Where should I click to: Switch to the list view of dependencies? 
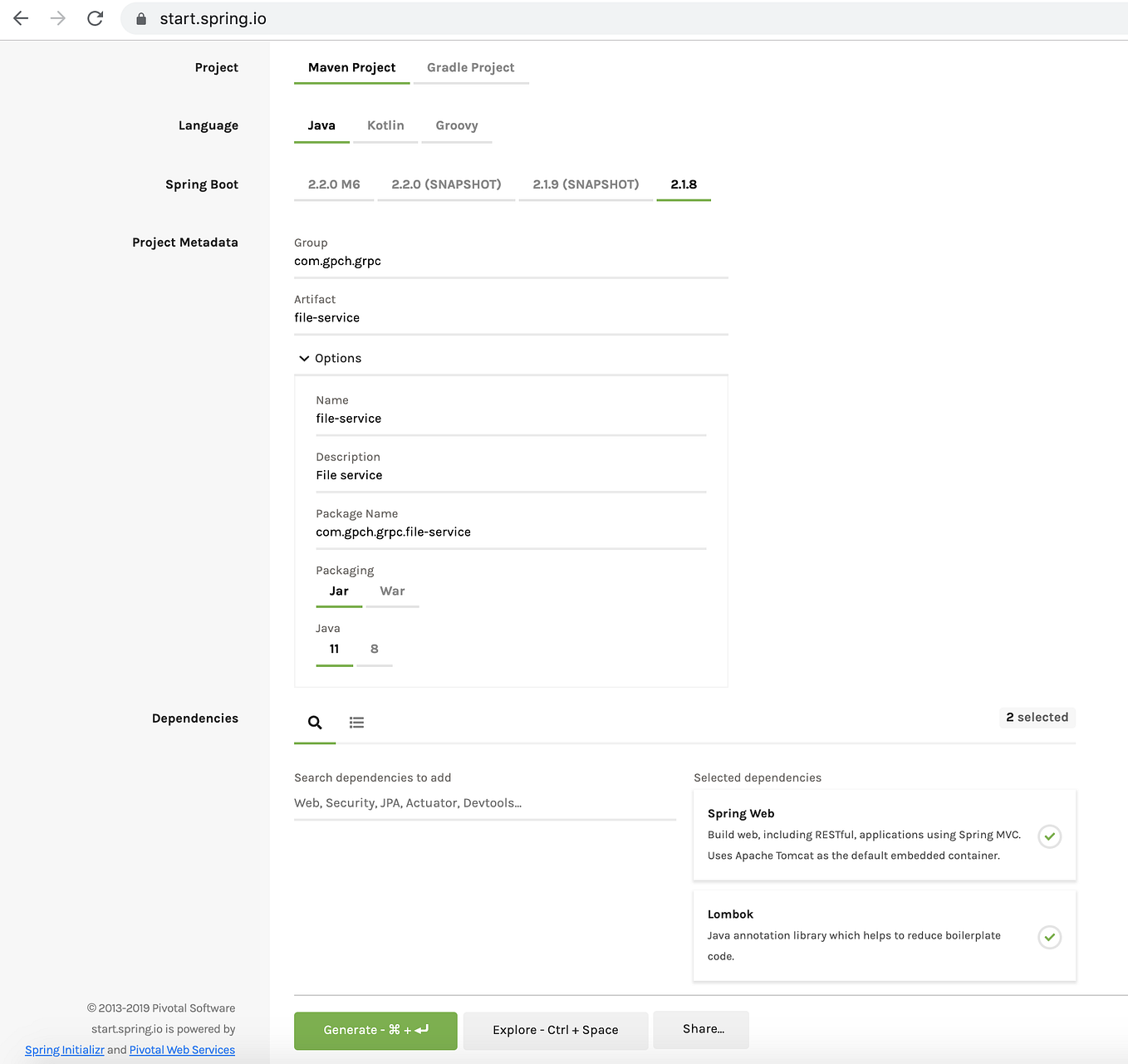coord(356,723)
